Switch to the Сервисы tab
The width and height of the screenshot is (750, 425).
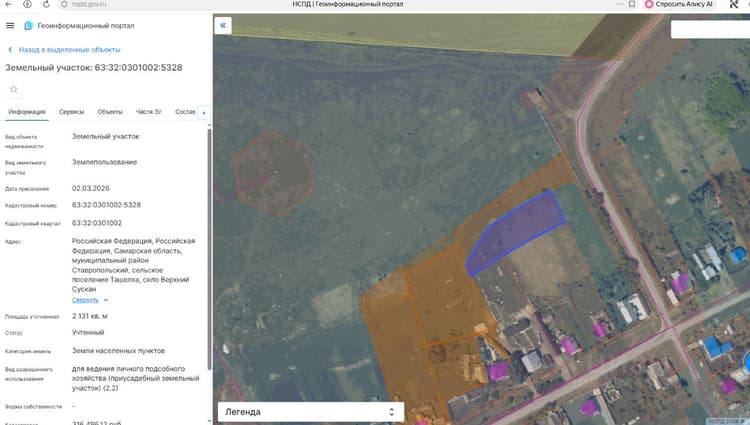71,112
